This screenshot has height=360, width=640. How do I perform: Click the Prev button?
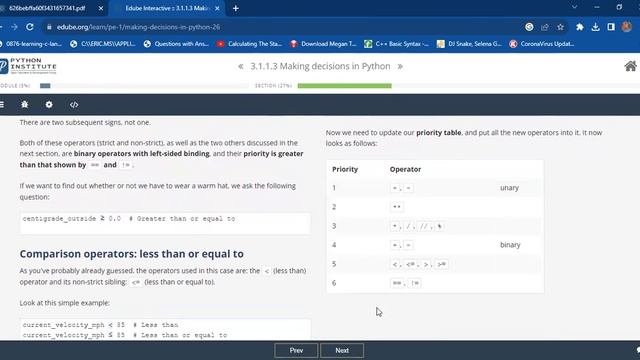[296, 350]
